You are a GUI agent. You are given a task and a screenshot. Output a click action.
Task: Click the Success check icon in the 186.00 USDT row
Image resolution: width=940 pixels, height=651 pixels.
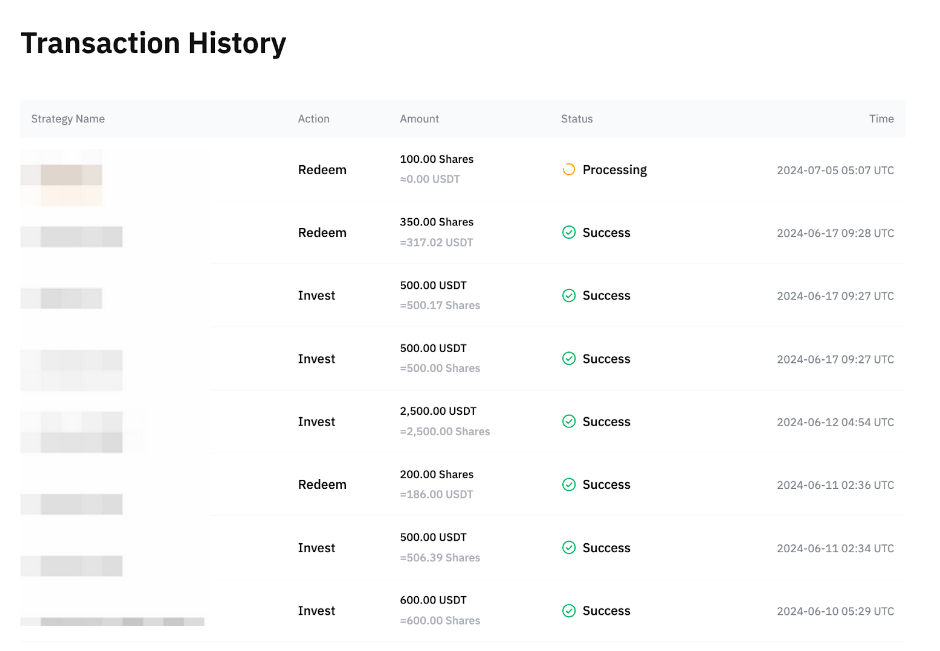[568, 485]
